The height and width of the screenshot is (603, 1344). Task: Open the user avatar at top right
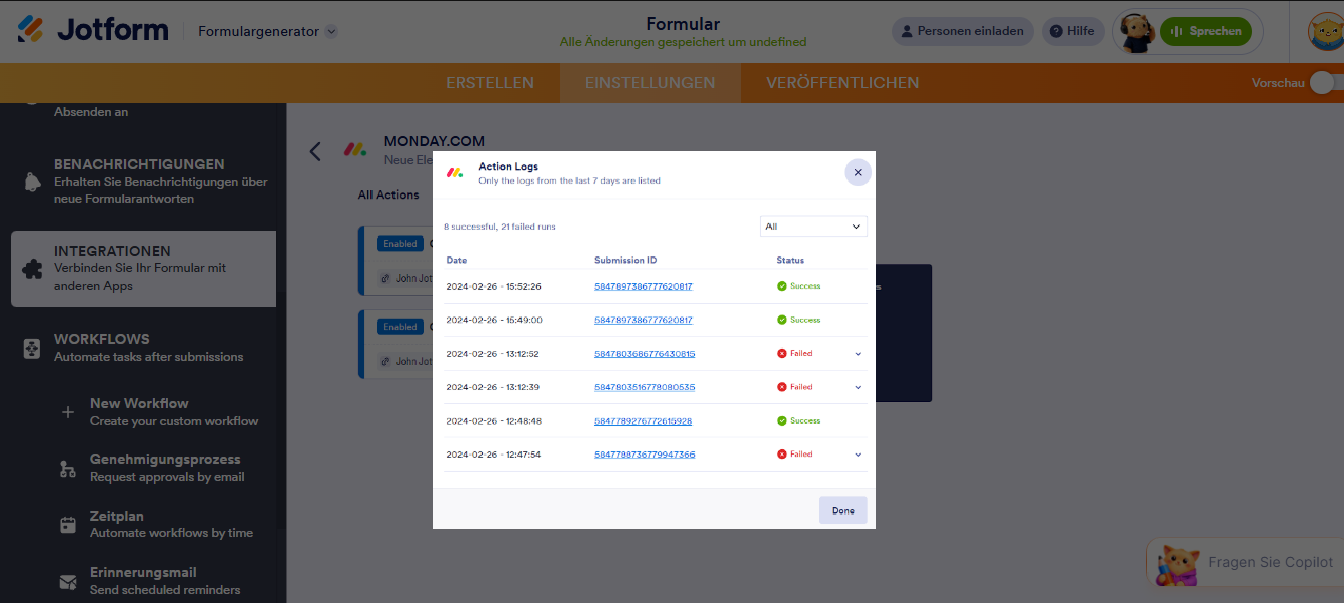[1325, 31]
